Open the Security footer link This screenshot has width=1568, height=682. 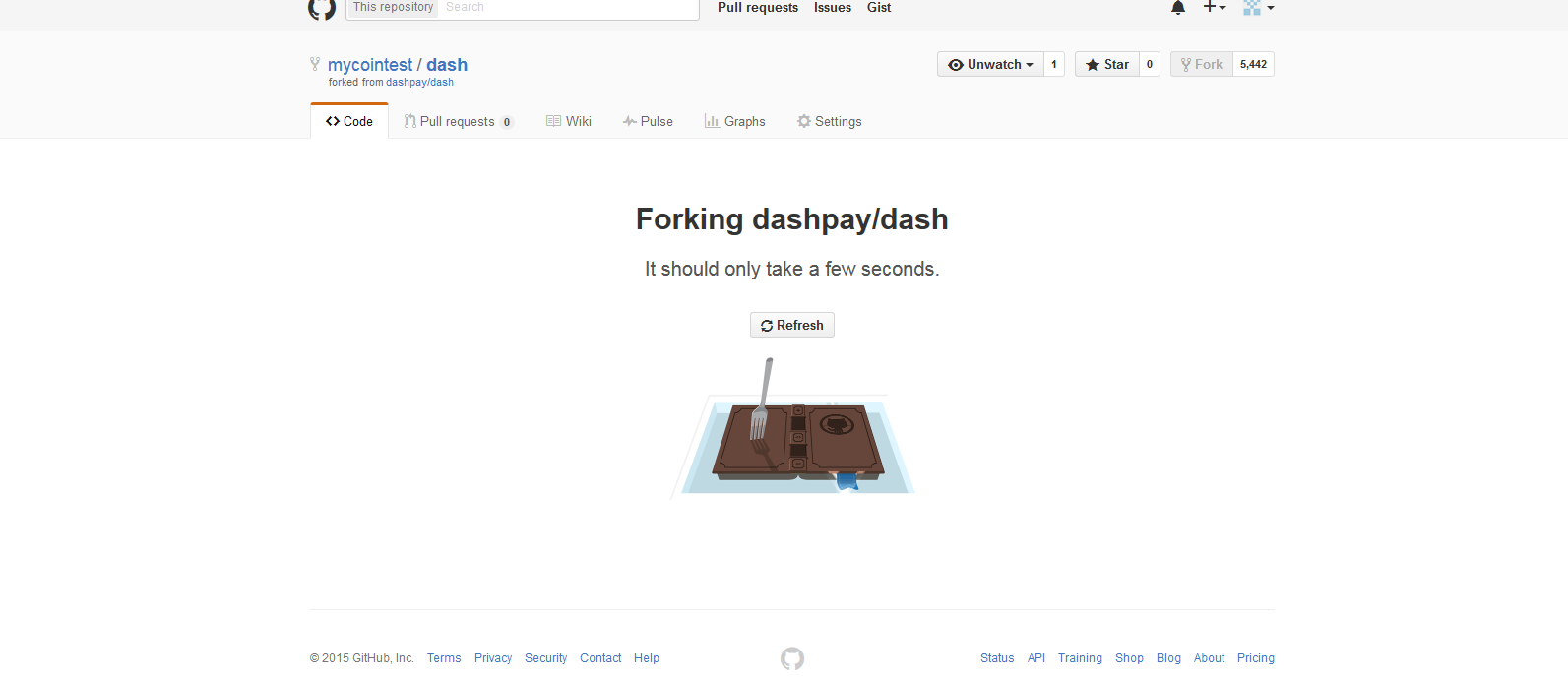pyautogui.click(x=546, y=658)
